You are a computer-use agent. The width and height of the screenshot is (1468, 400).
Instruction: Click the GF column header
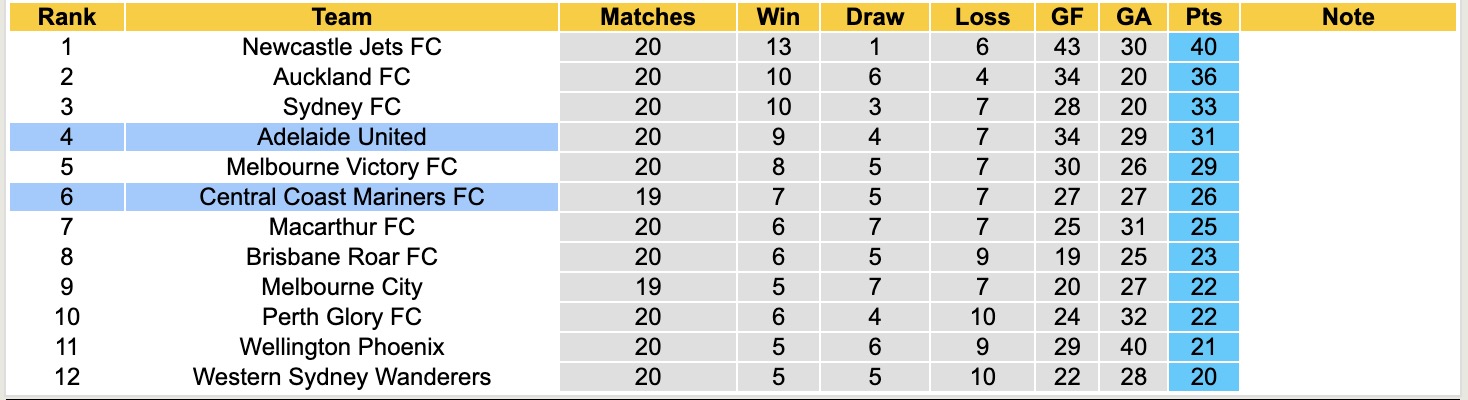pos(1066,17)
